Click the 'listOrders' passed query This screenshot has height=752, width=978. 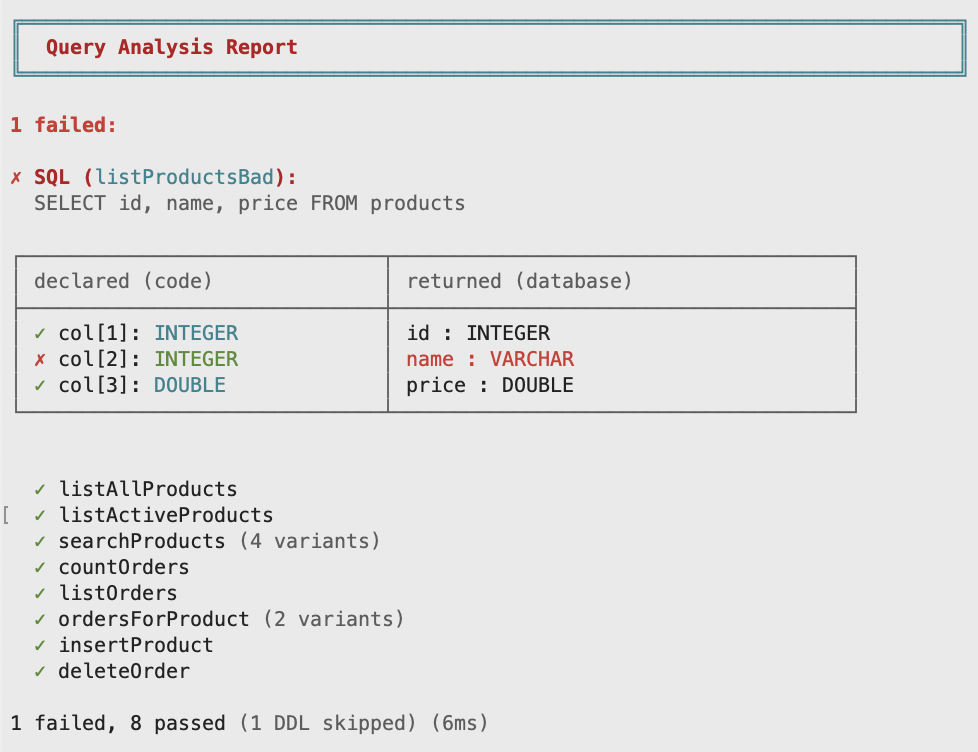click(118, 594)
